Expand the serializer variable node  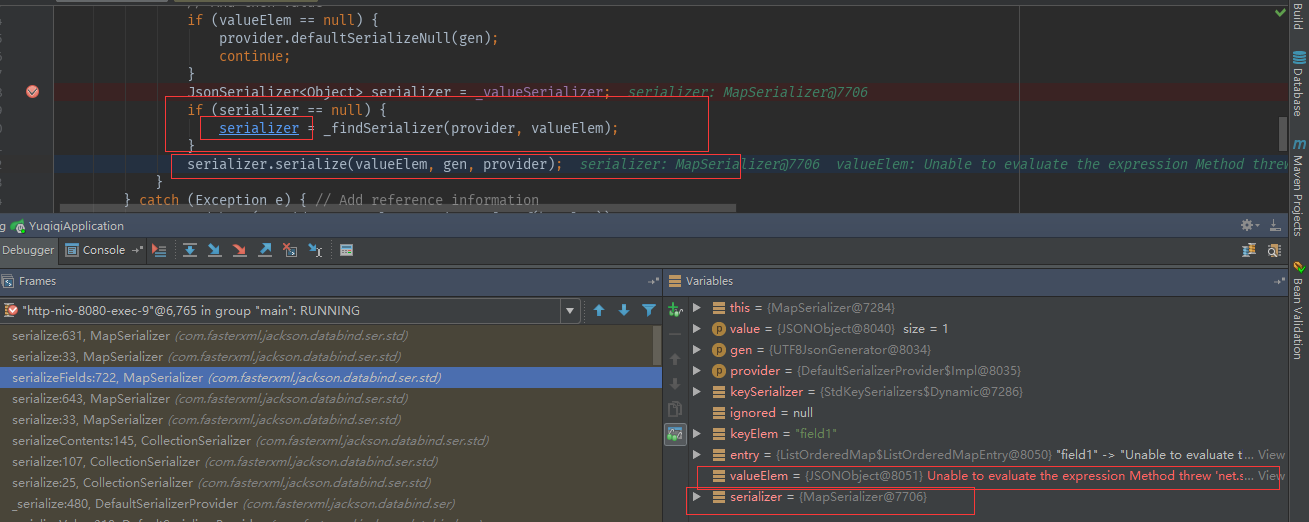pos(696,497)
